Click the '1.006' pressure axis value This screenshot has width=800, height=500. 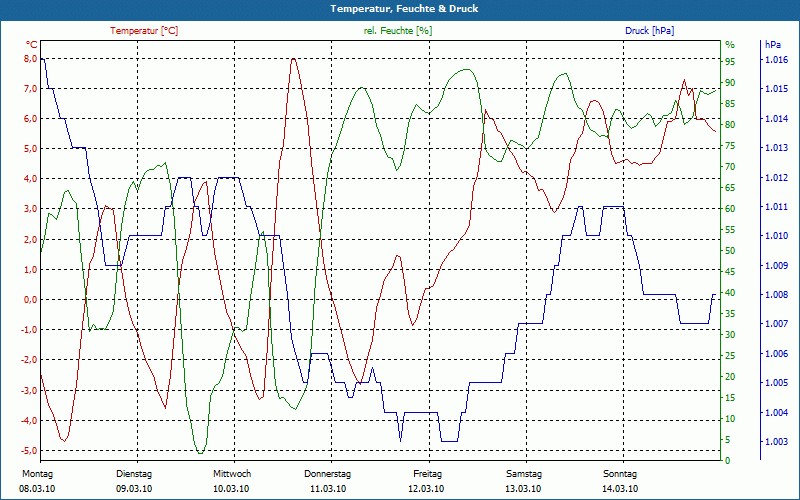(776, 354)
